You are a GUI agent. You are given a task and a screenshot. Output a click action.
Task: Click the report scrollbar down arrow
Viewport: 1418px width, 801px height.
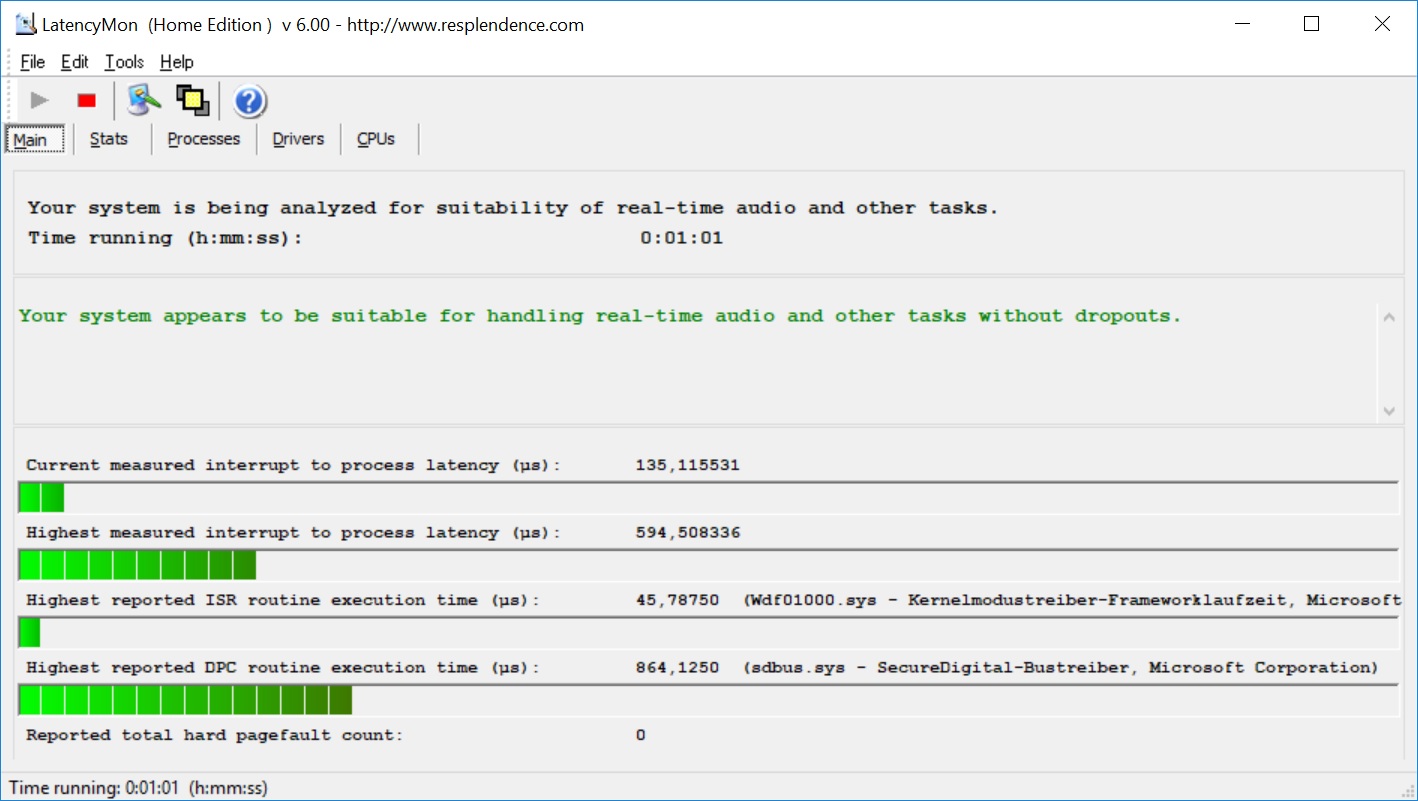tap(1389, 411)
